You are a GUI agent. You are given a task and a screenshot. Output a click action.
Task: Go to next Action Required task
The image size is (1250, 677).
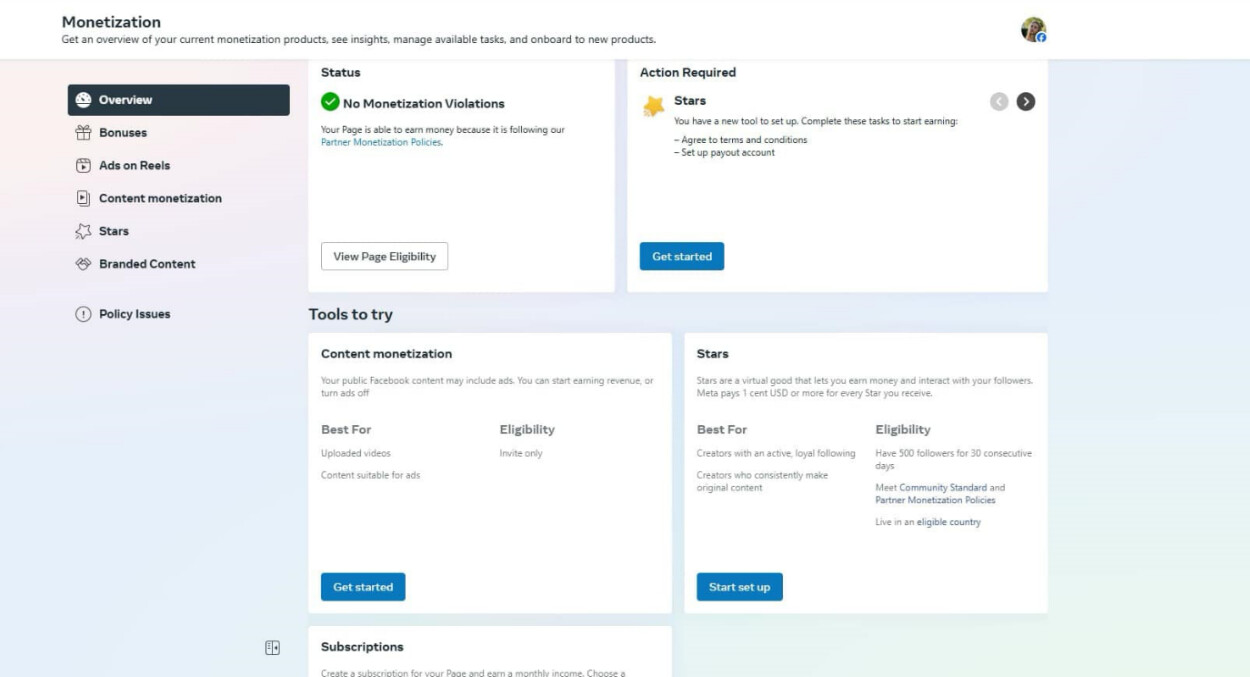[1025, 102]
